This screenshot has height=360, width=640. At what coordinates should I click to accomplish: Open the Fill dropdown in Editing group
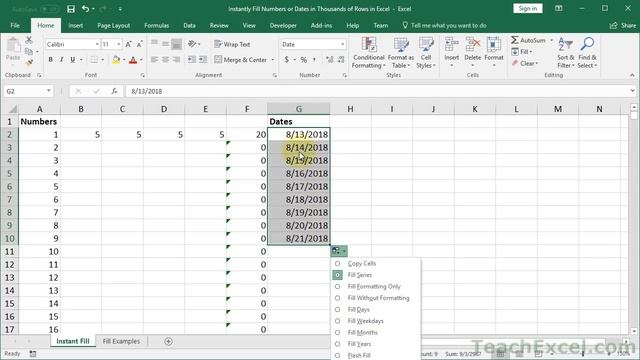tap(522, 52)
